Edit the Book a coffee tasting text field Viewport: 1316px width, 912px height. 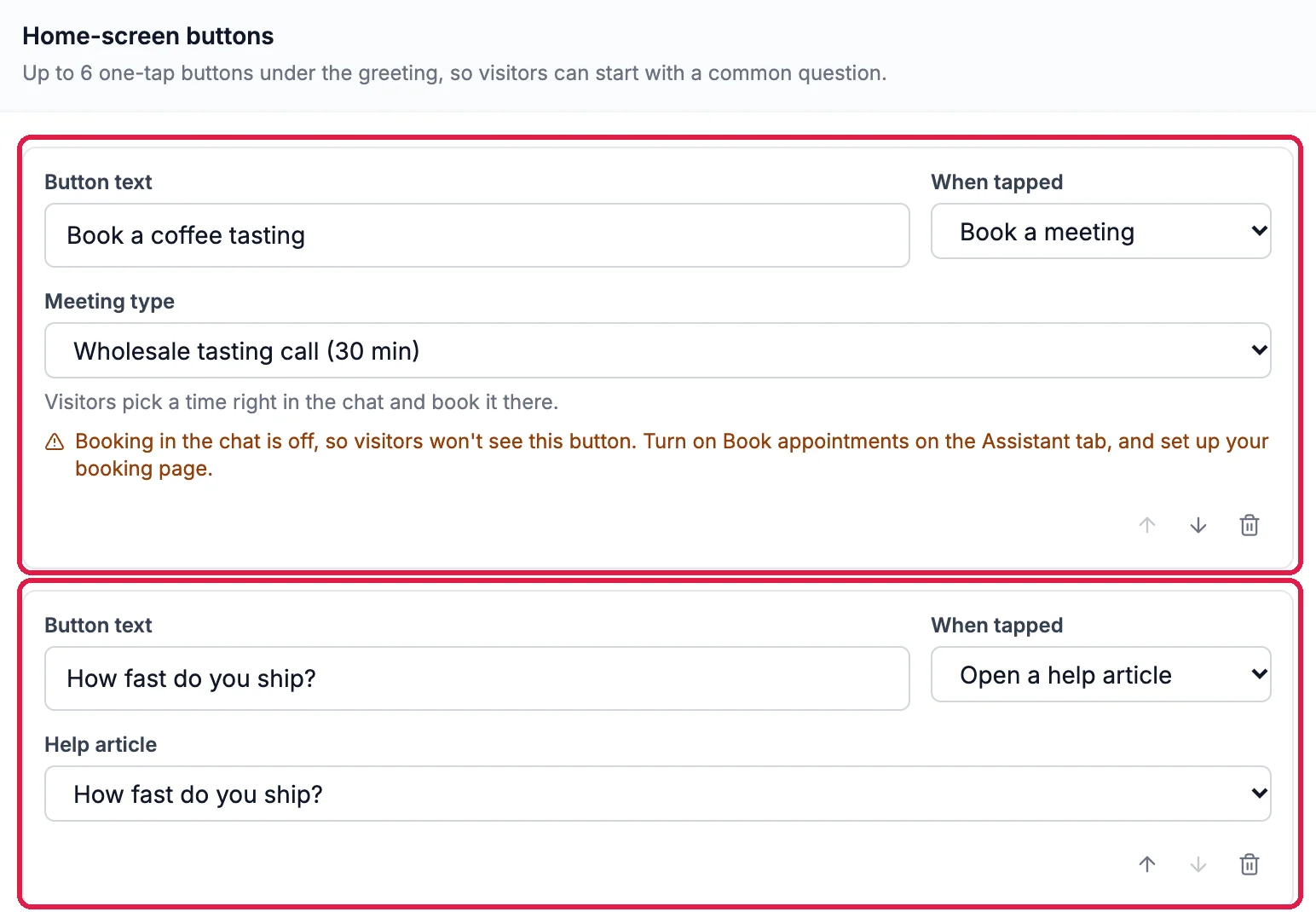point(477,235)
